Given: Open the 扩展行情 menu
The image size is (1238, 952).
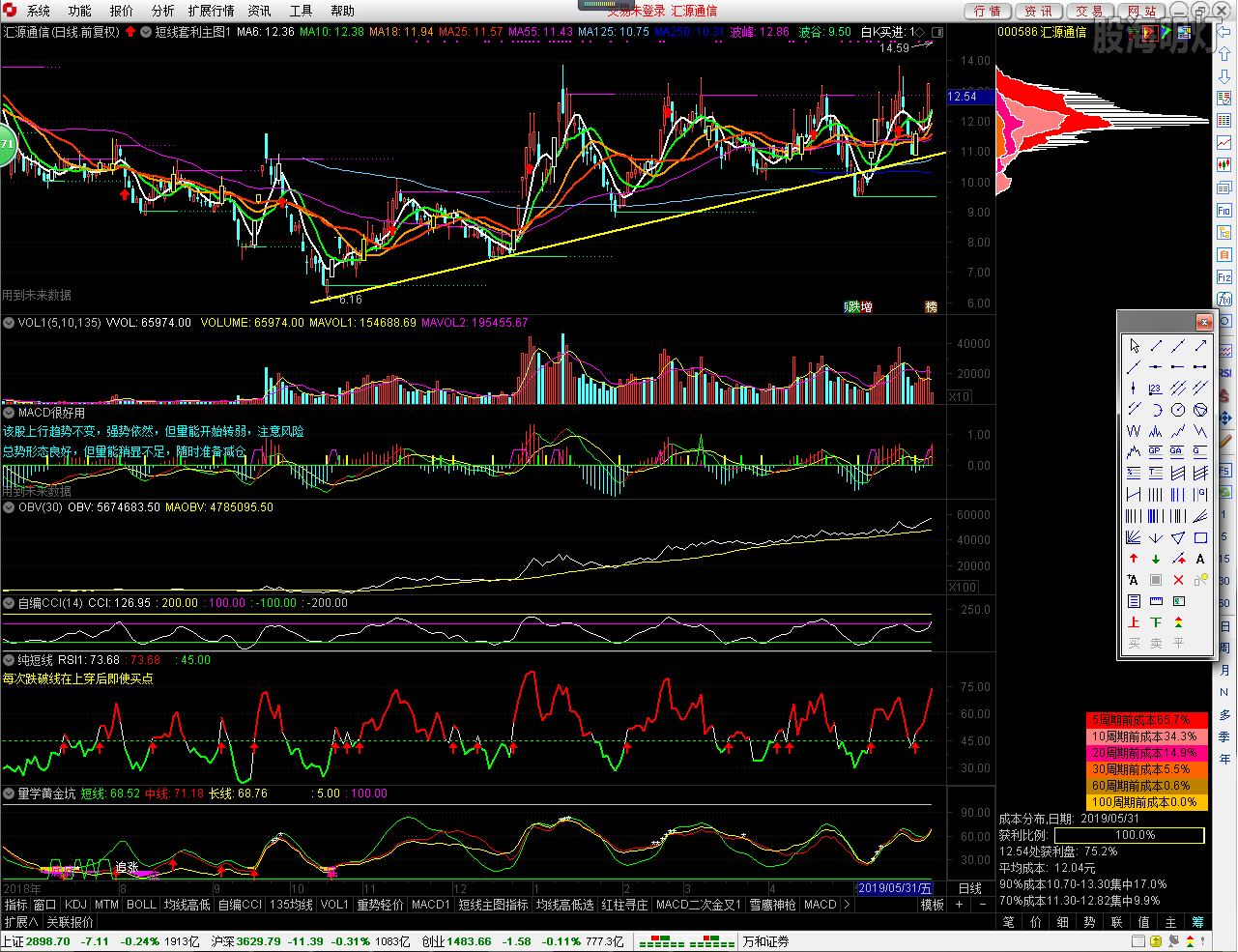Looking at the screenshot, I should pos(212,11).
